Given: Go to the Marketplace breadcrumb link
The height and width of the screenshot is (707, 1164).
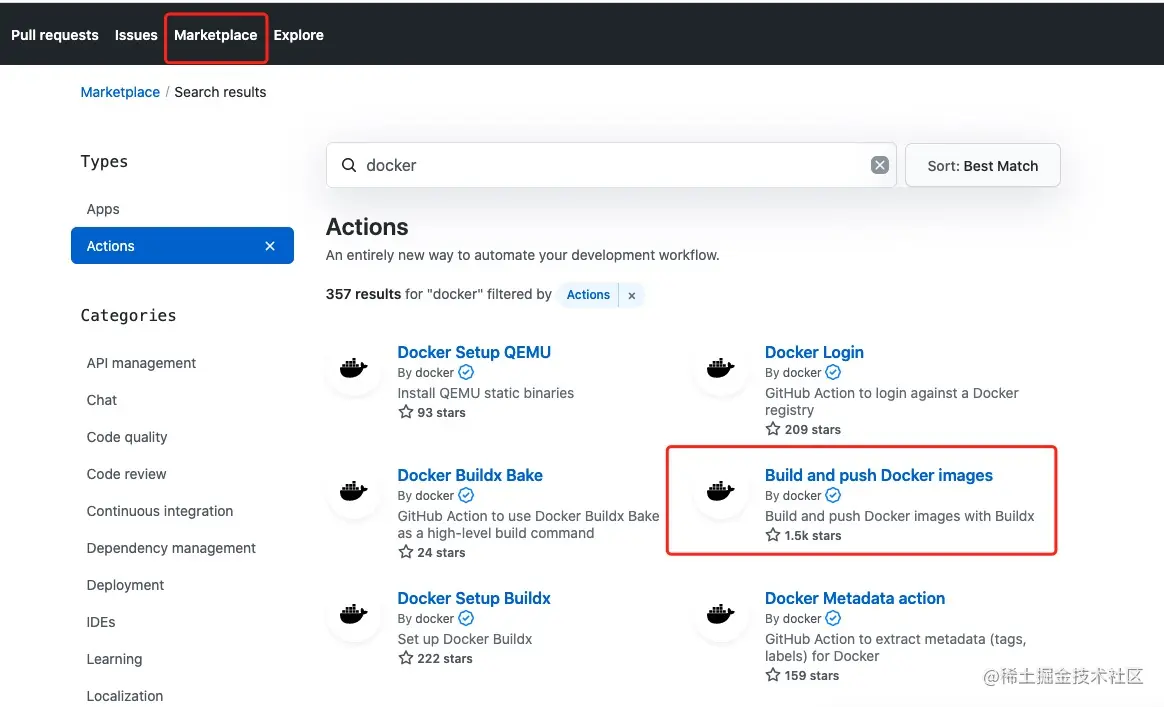Looking at the screenshot, I should click(120, 92).
